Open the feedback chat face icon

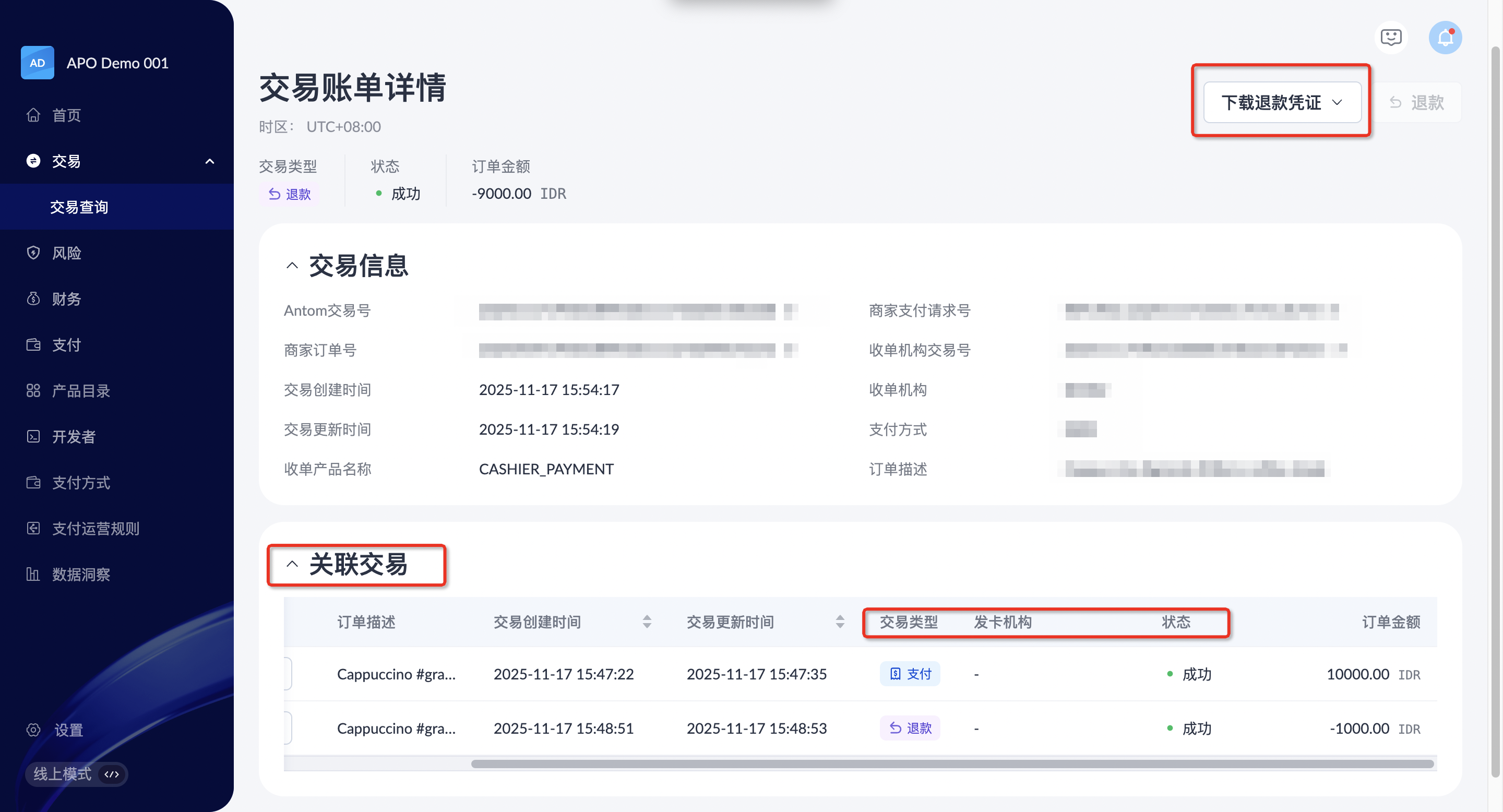[x=1391, y=38]
